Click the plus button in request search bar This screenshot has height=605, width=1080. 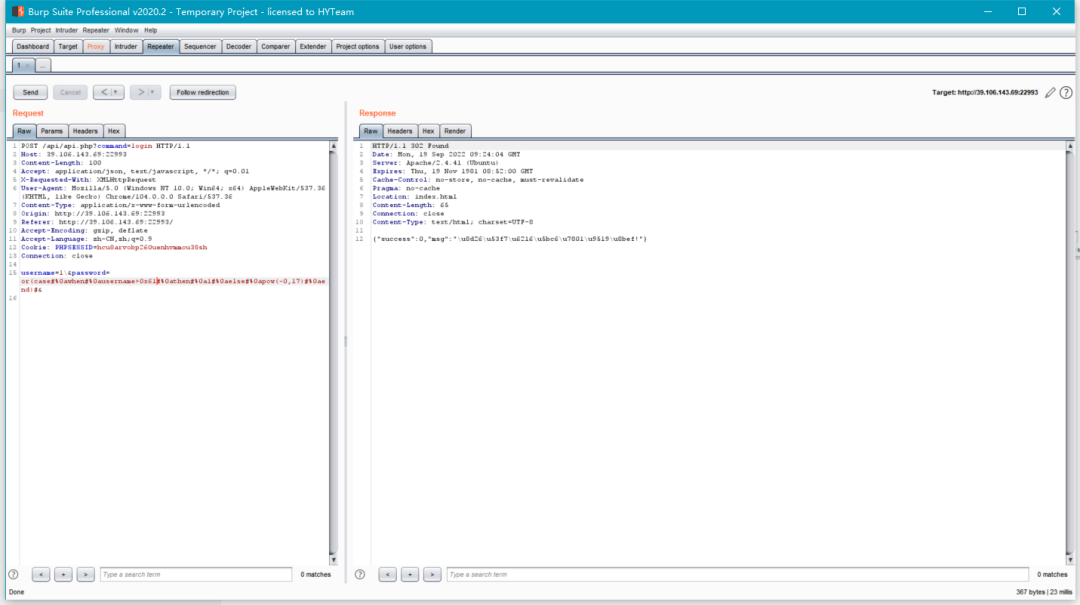(63, 574)
